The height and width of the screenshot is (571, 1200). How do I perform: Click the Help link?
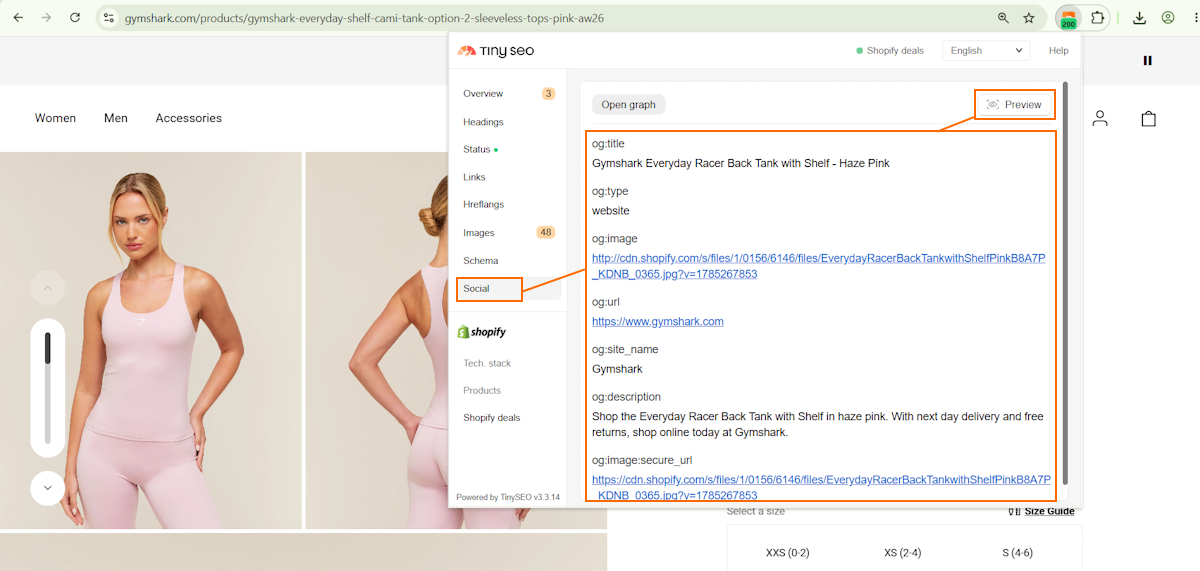[x=1058, y=50]
